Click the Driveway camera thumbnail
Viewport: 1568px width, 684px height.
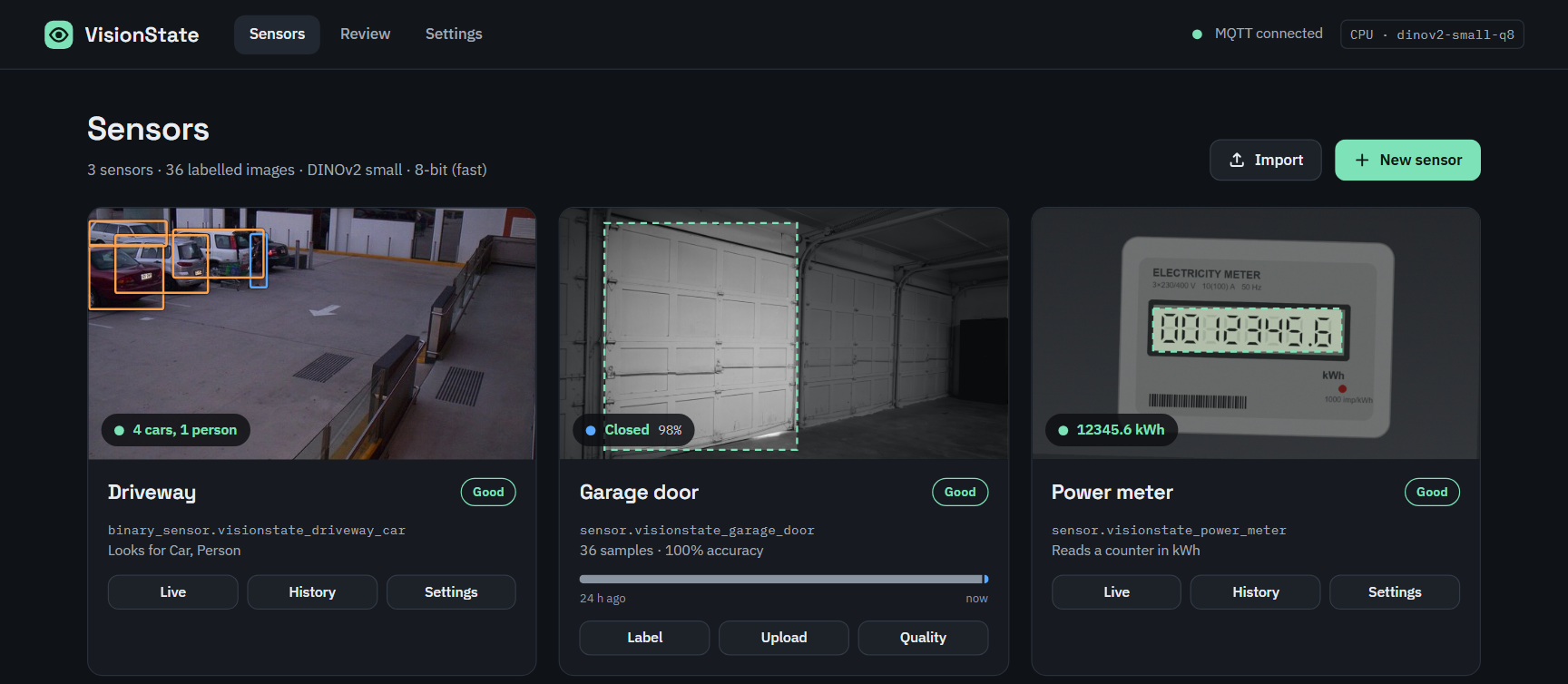312,333
